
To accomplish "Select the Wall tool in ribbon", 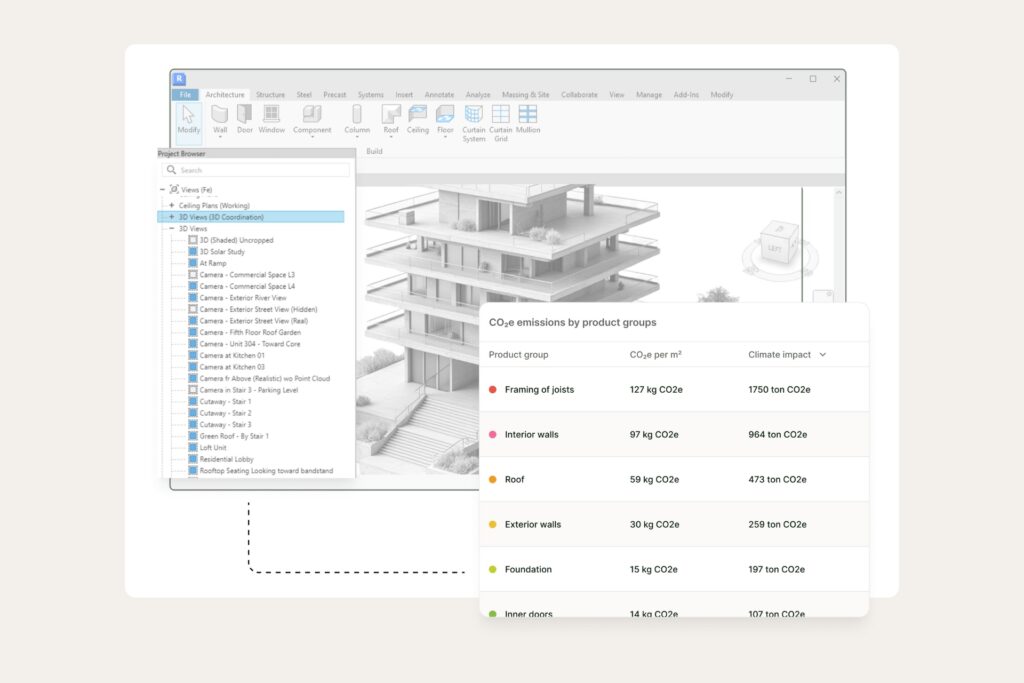I will tap(220, 116).
